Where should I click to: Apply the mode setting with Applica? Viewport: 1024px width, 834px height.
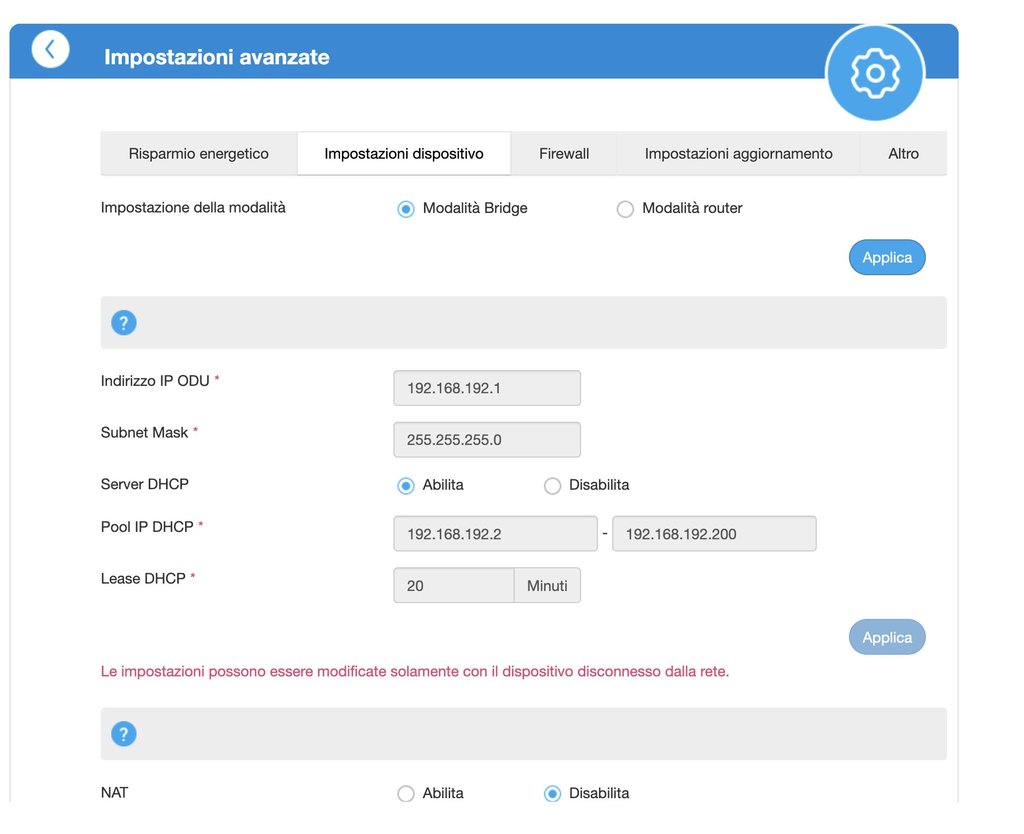pos(887,257)
